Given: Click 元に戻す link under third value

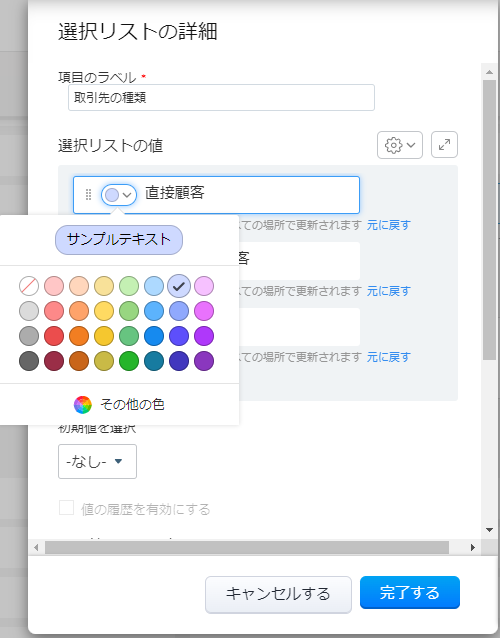Looking at the screenshot, I should point(389,357).
